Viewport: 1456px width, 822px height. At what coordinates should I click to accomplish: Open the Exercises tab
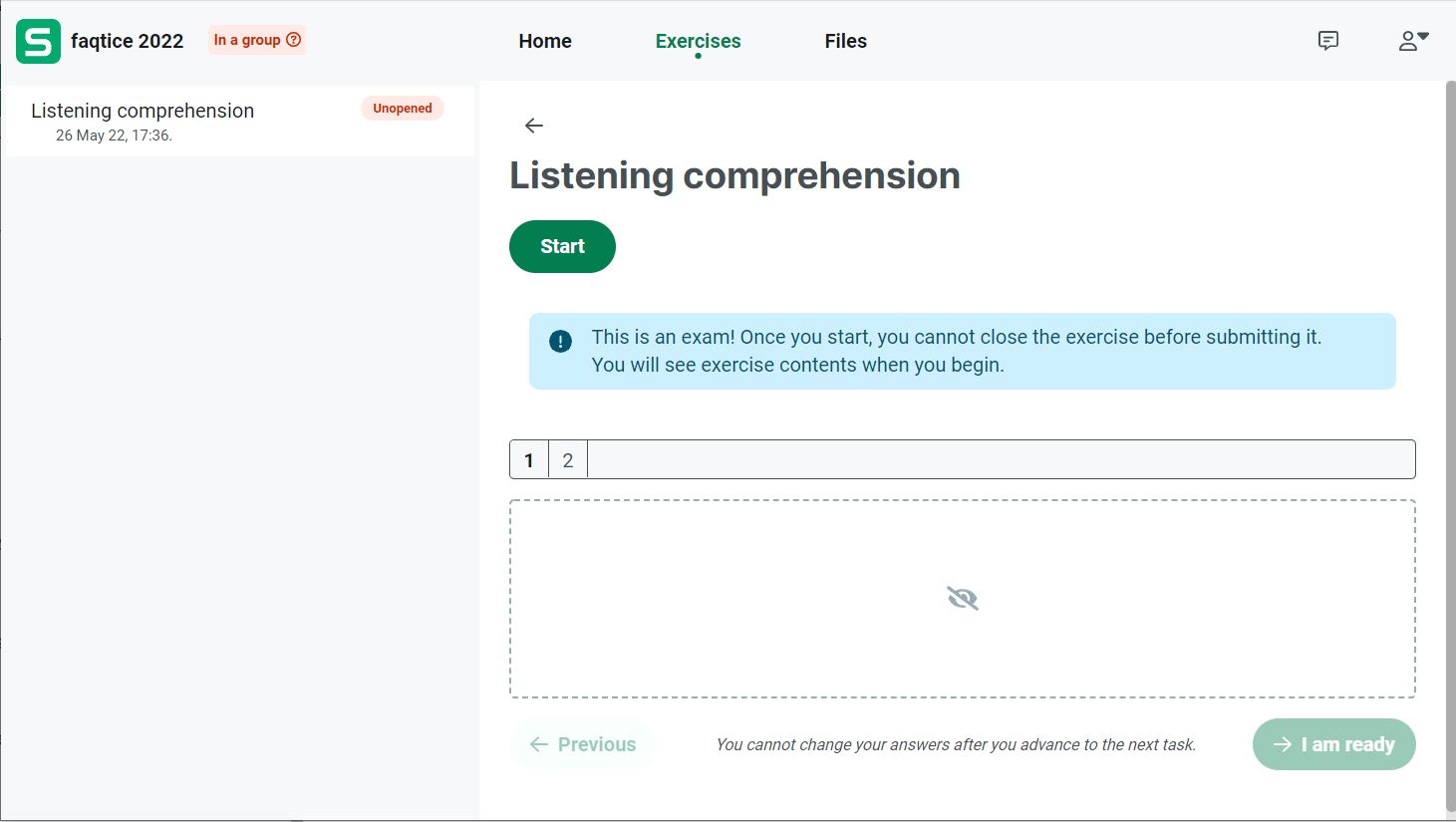(x=698, y=41)
